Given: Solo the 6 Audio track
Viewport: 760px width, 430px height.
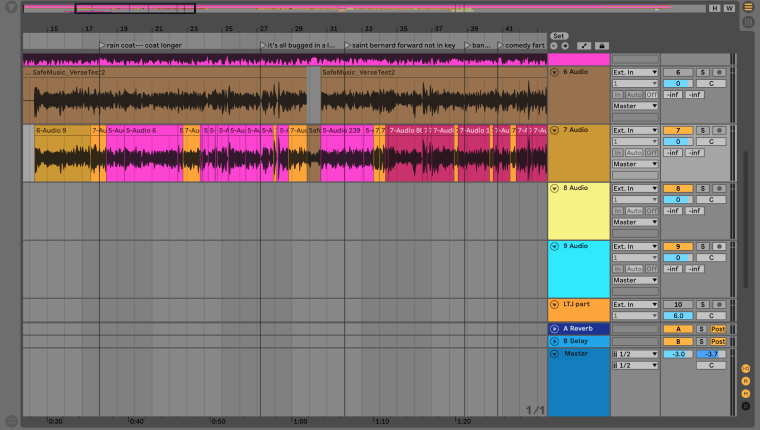Looking at the screenshot, I should tap(702, 73).
